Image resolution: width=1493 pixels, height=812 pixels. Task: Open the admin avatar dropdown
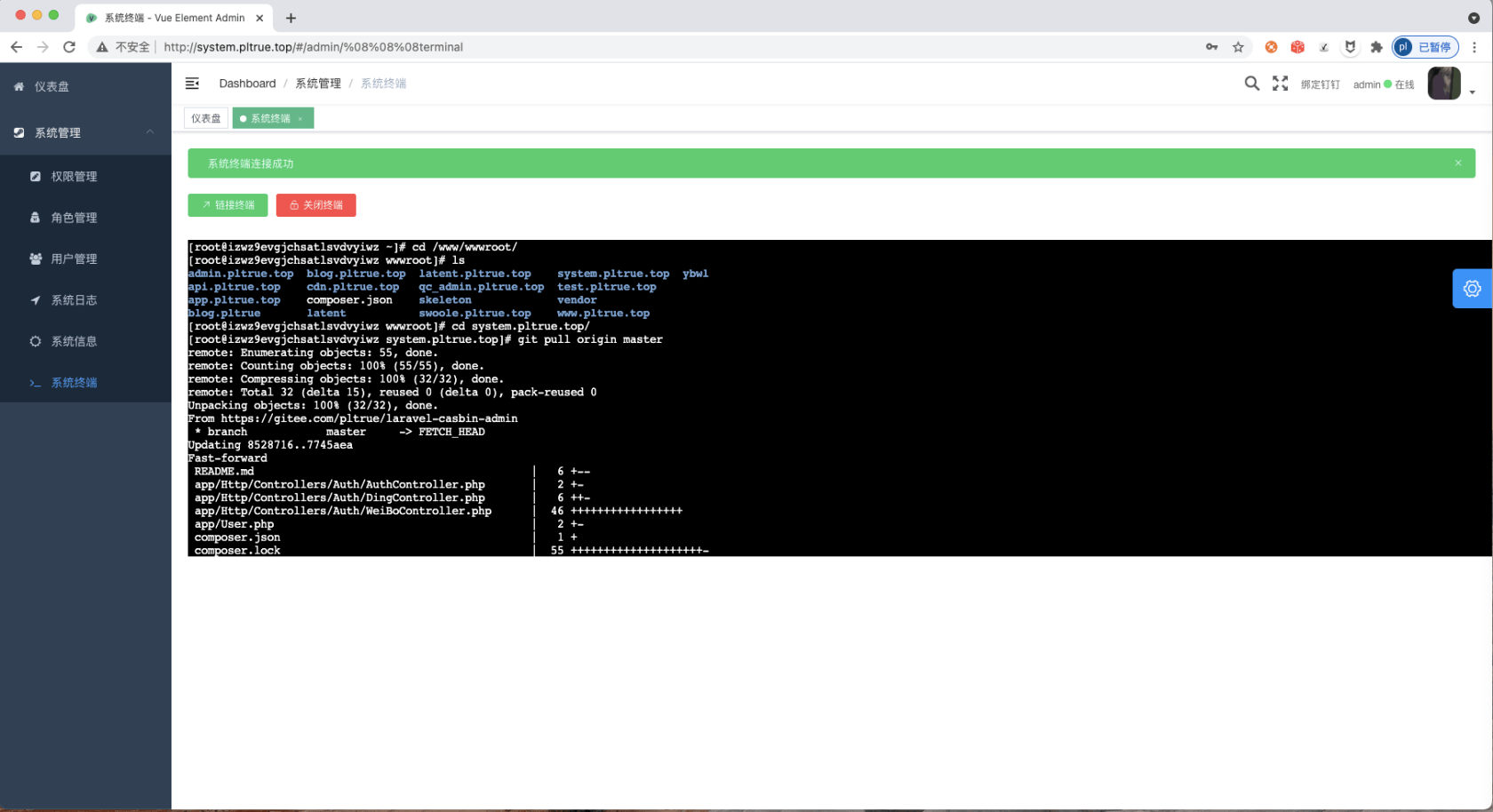1443,83
